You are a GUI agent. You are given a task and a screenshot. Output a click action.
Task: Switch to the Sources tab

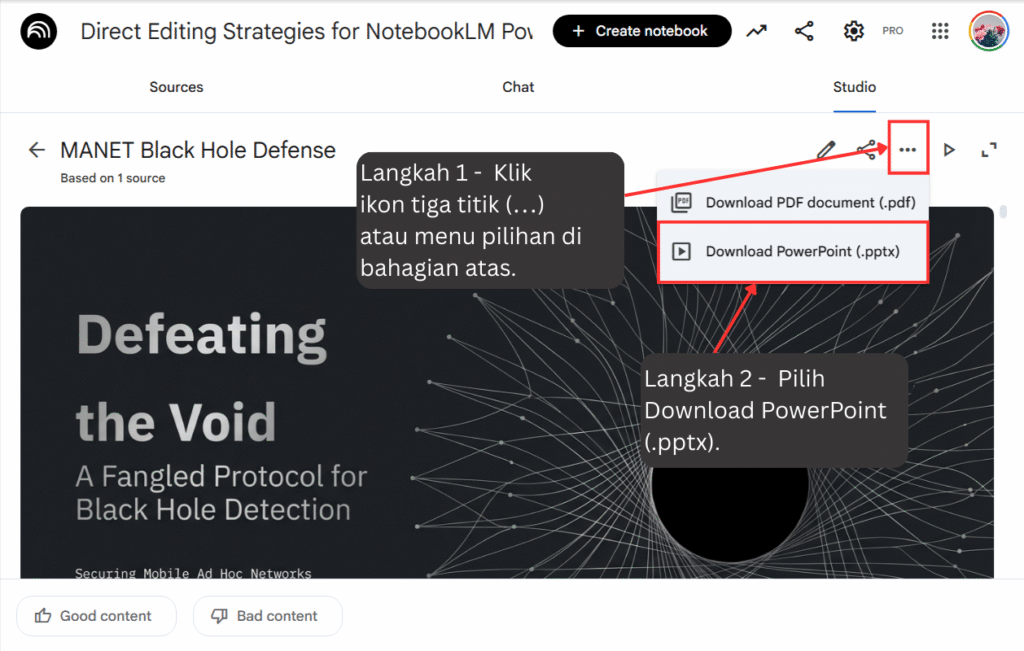pos(176,87)
